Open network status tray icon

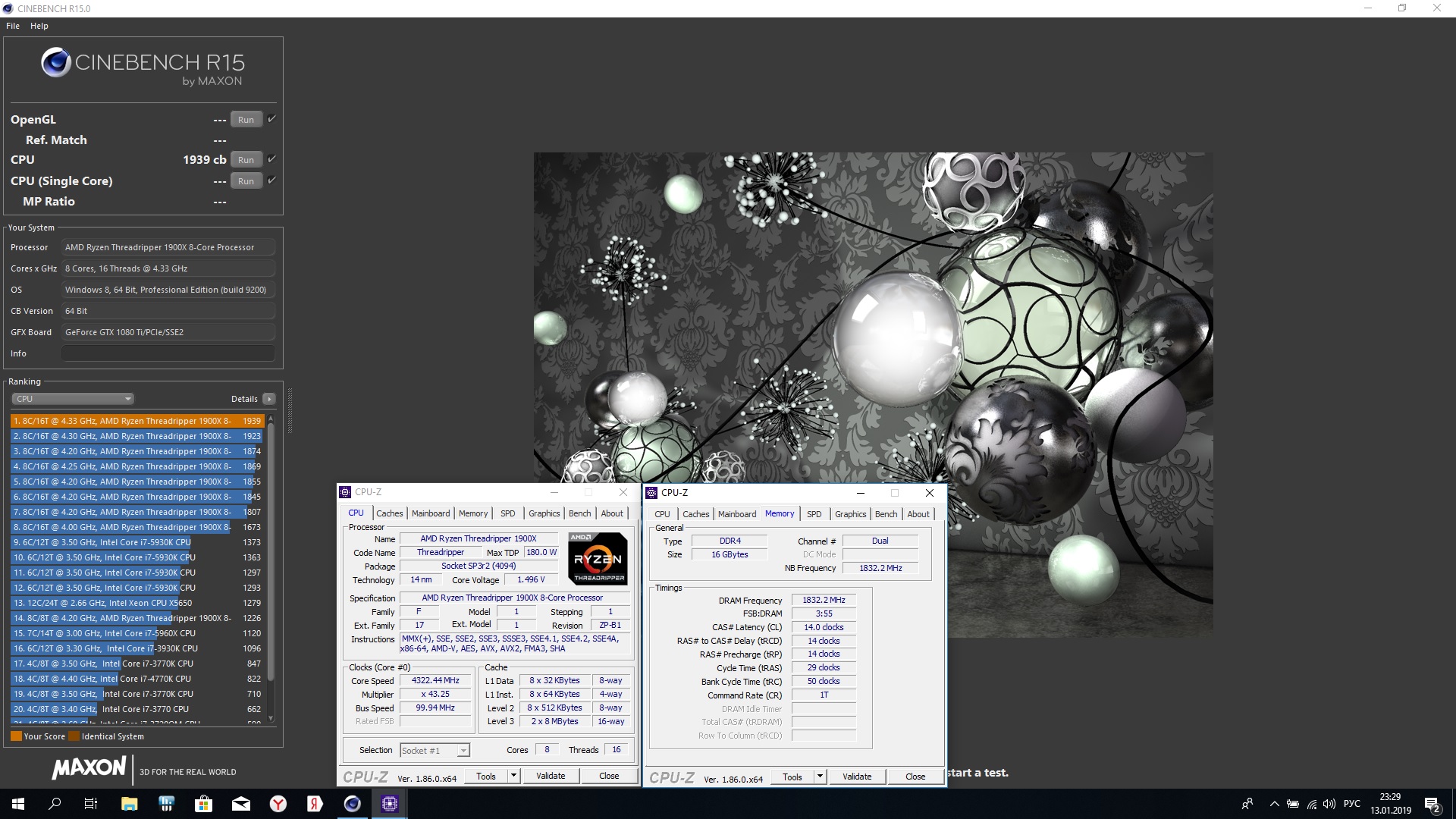[1311, 804]
